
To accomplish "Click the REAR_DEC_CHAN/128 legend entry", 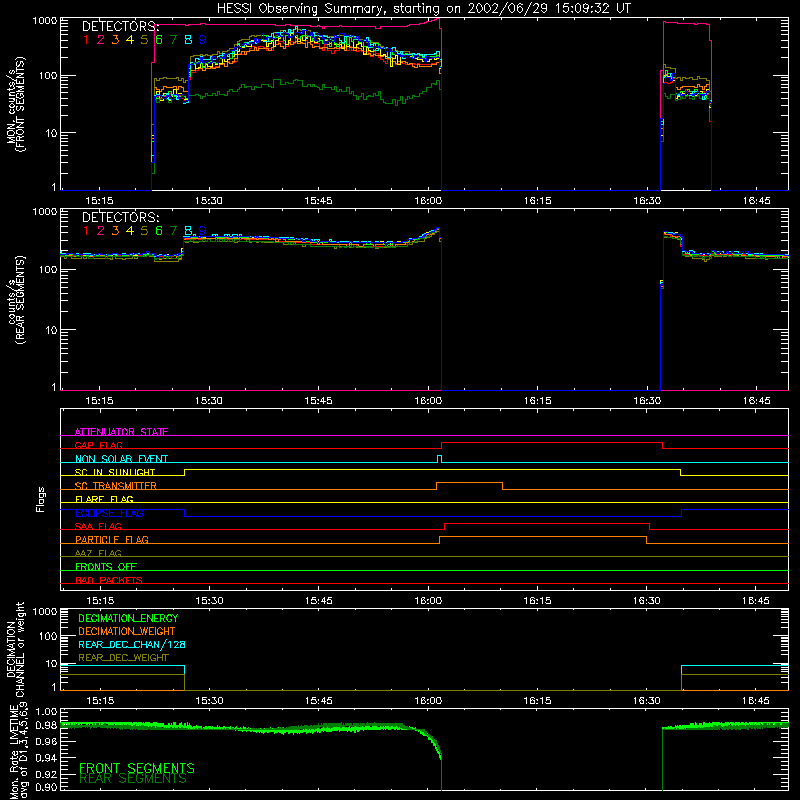I will [132, 644].
